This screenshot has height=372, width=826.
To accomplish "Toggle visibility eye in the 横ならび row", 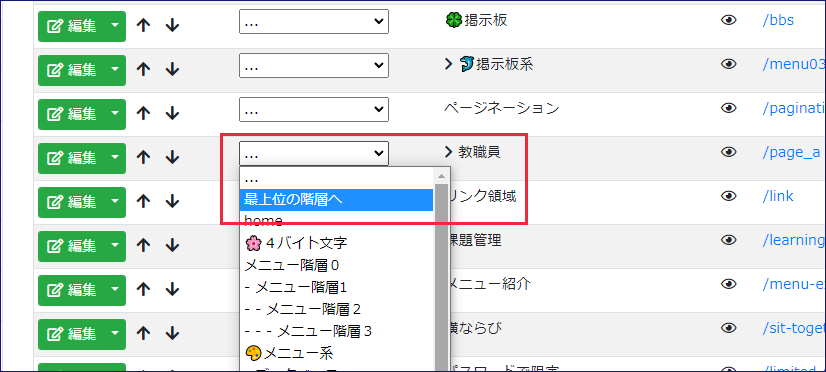I will (x=729, y=328).
